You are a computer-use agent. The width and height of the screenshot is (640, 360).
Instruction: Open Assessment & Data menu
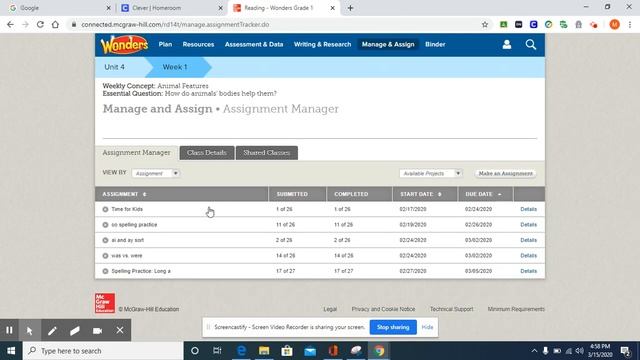coord(254,44)
